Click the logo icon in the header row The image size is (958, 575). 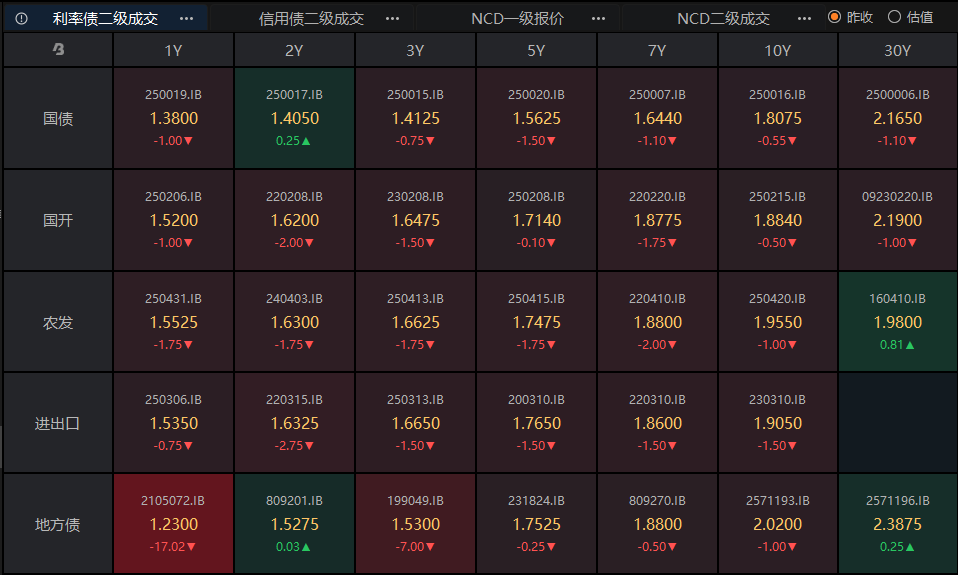click(58, 50)
